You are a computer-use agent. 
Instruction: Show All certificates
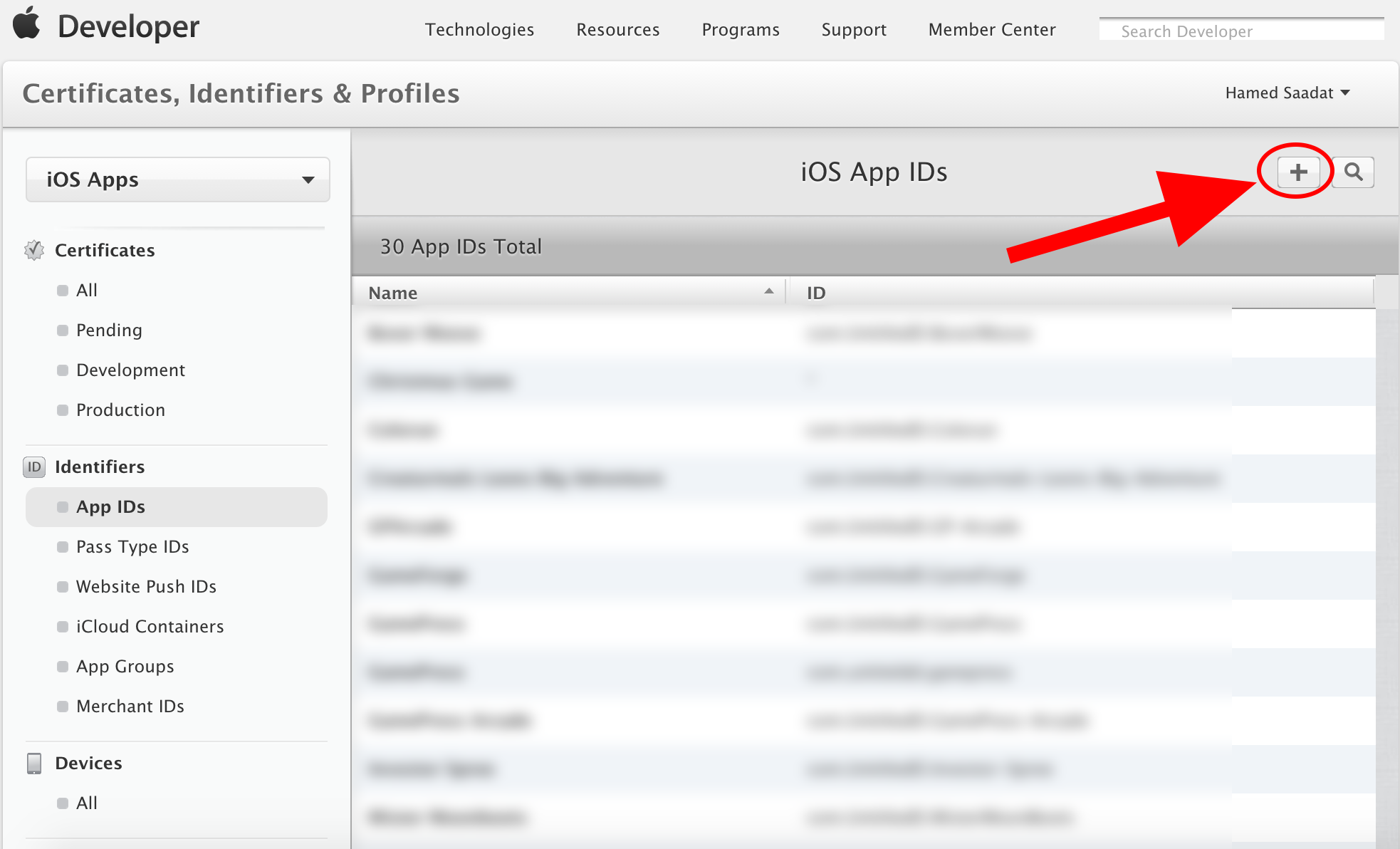coord(87,291)
